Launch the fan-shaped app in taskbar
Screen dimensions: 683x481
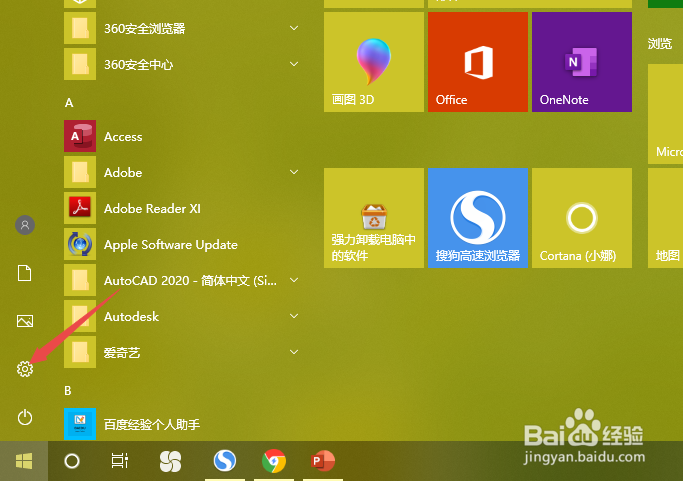tap(170, 461)
